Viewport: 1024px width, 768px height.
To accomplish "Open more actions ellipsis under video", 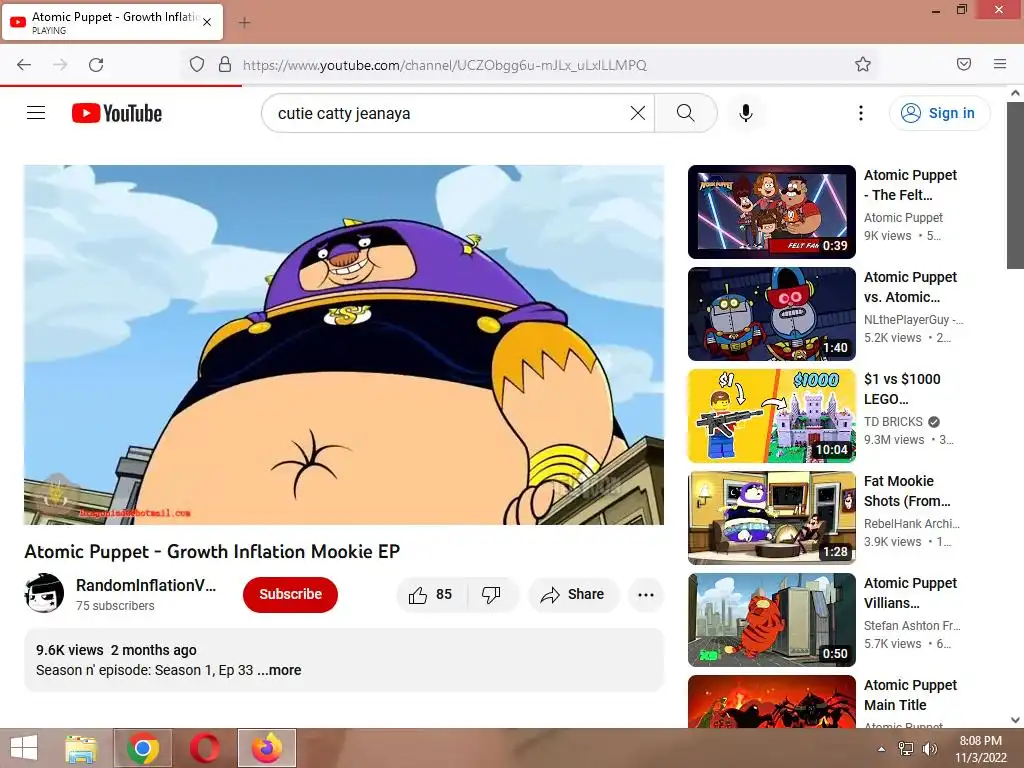I will coord(646,594).
